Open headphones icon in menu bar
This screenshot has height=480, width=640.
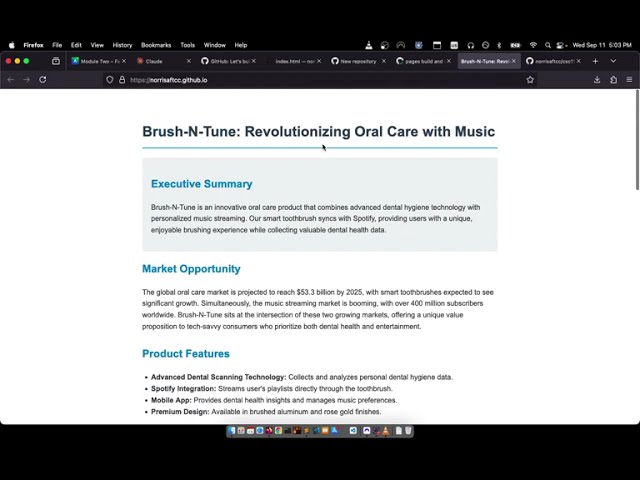click(x=471, y=45)
